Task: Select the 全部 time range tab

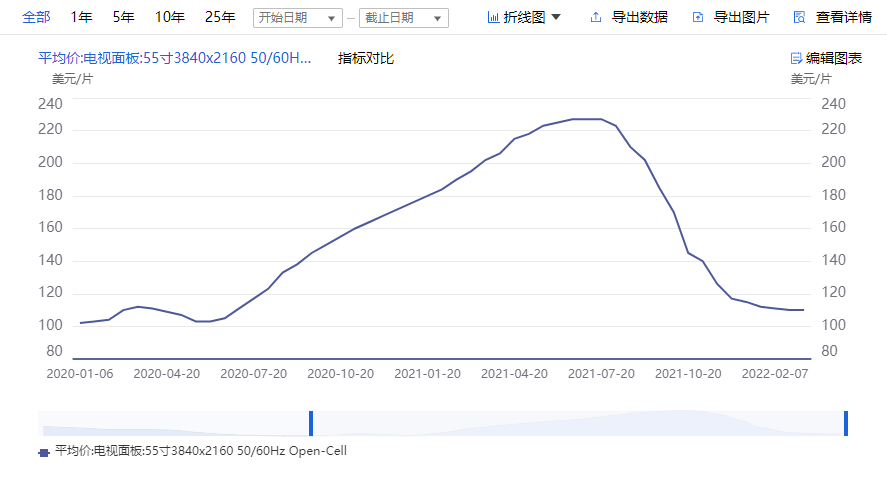Action: 36,17
